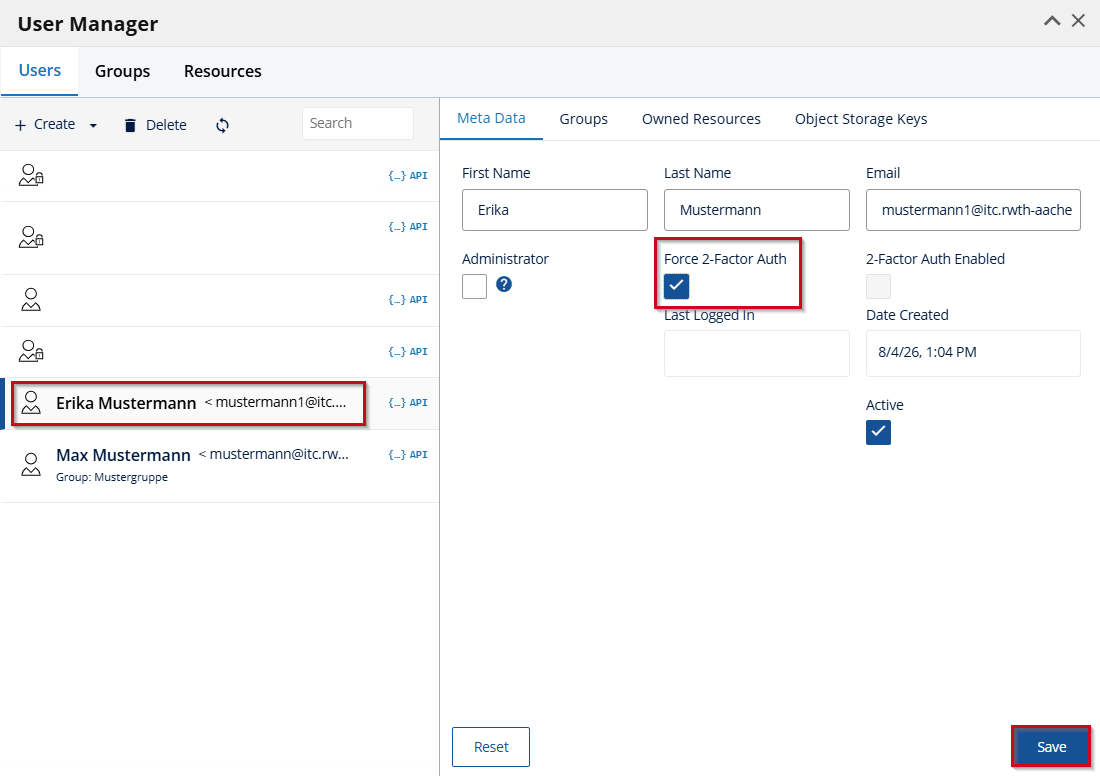Click the Delete button
This screenshot has height=776, width=1100.
point(155,125)
